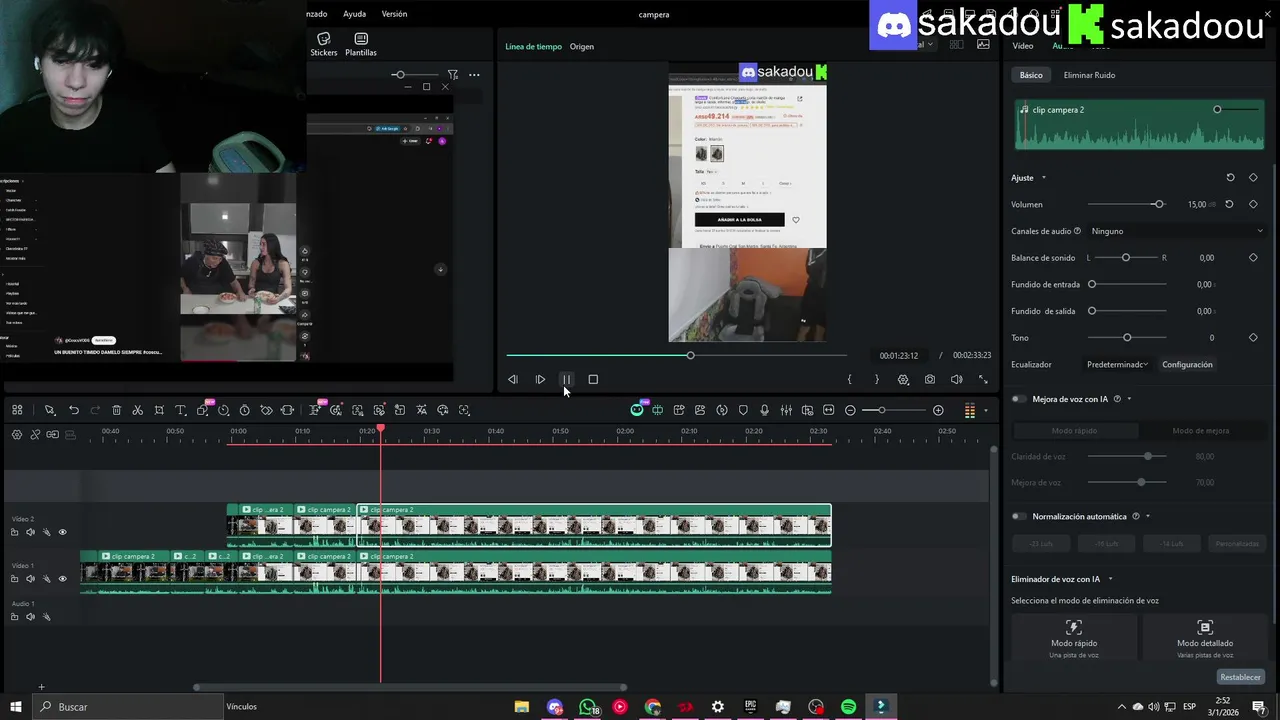Mute the Video 1 track

click(30, 579)
